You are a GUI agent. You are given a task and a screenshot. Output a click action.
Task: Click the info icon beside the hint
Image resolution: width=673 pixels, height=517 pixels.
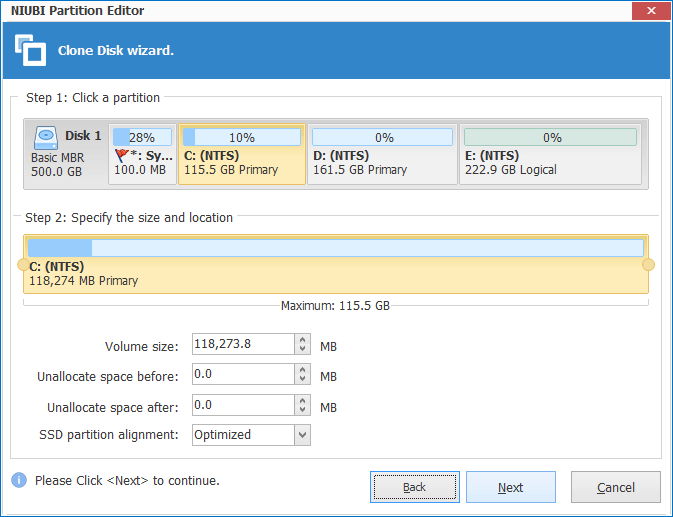coord(18,480)
